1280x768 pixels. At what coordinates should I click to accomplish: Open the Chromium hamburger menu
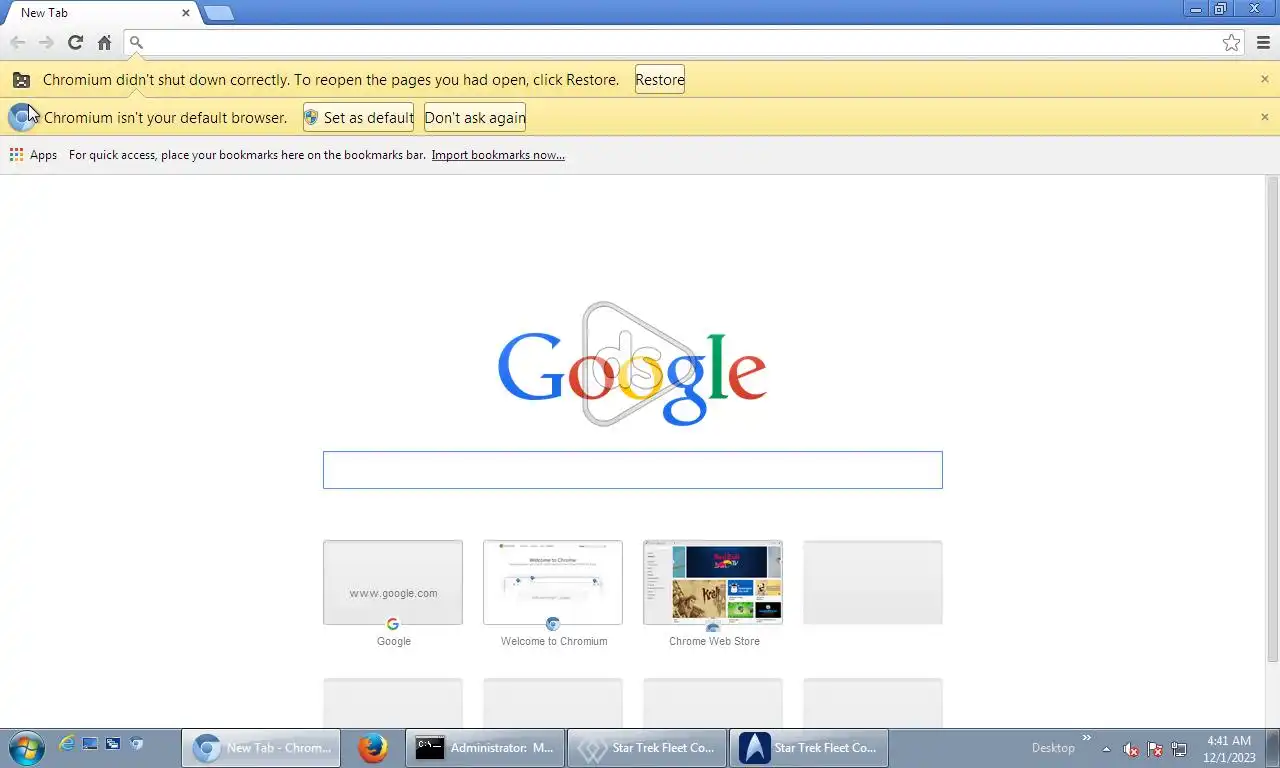coord(1263,42)
